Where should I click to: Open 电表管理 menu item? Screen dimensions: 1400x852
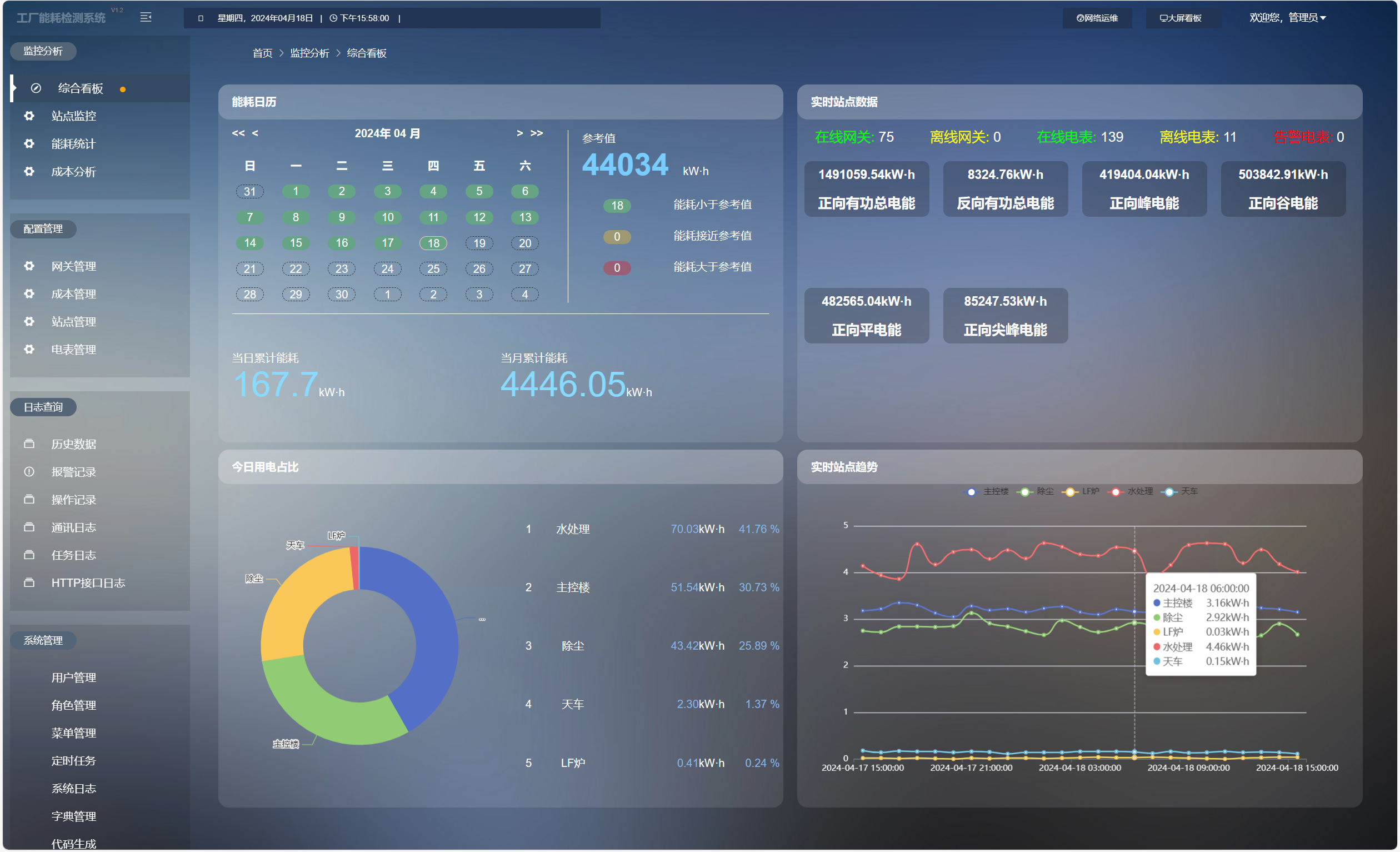[x=74, y=350]
